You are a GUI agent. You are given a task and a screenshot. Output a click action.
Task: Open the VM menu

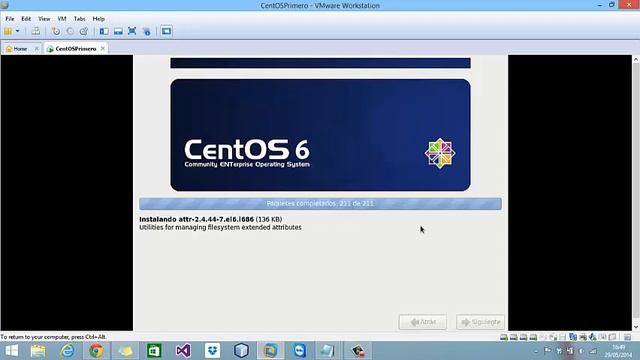pyautogui.click(x=62, y=19)
